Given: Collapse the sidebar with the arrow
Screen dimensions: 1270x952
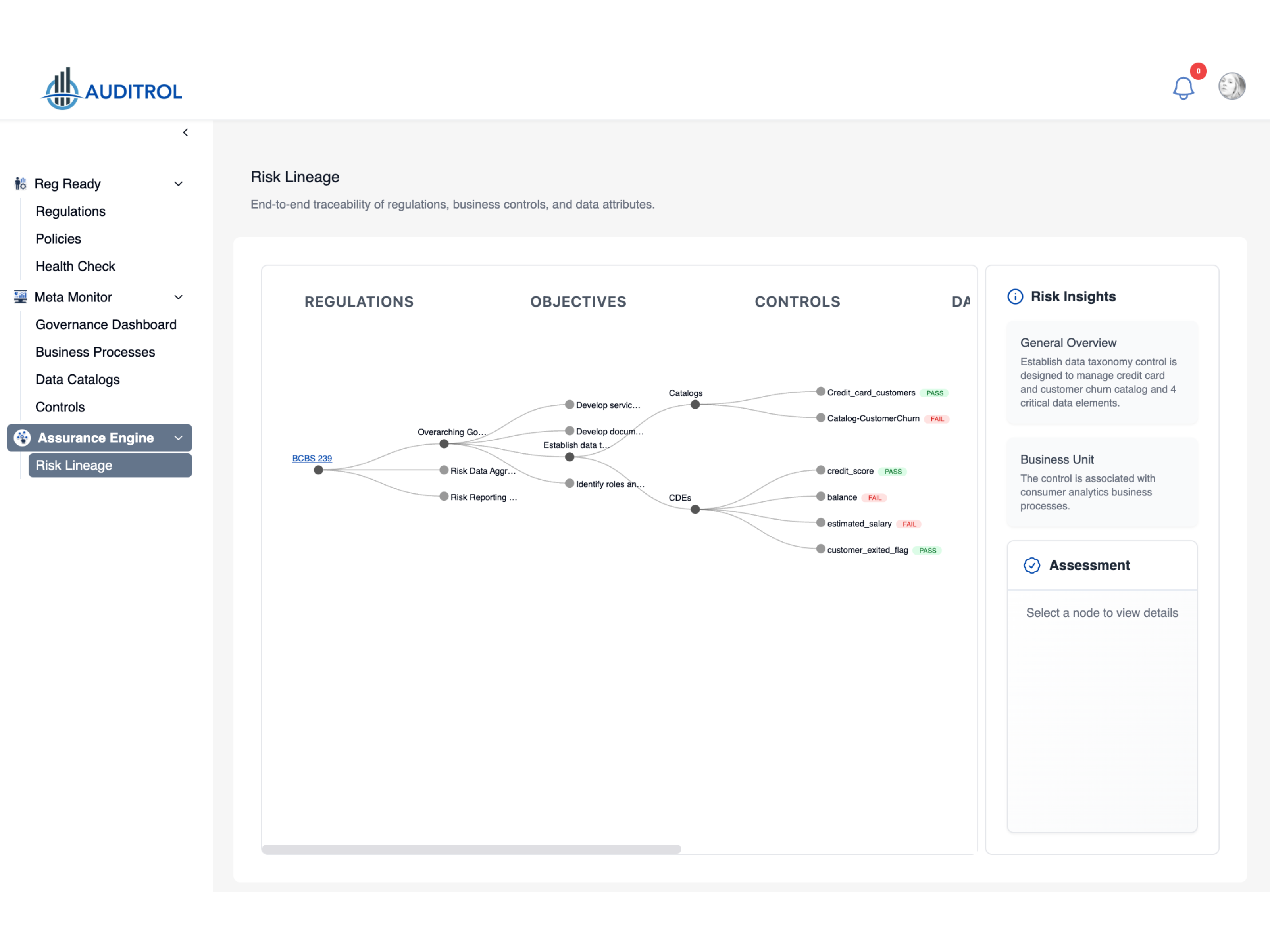Looking at the screenshot, I should click(x=185, y=132).
